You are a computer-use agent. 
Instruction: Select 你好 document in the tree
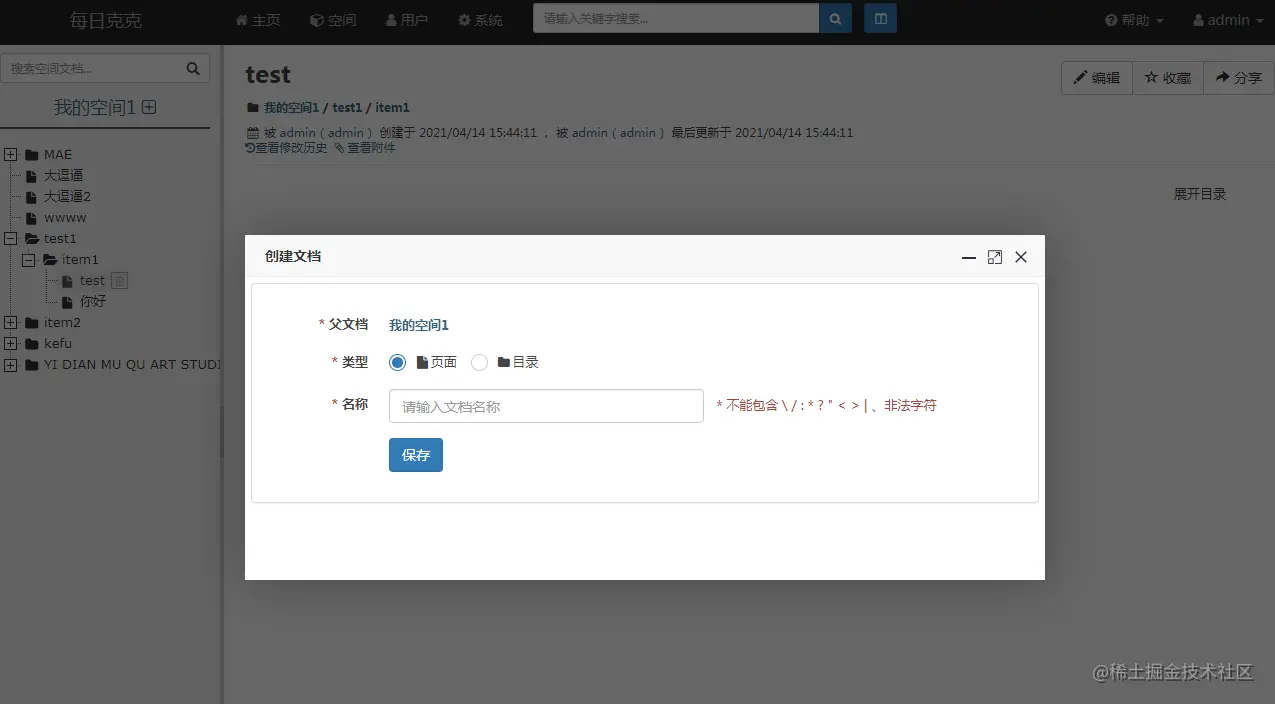(93, 302)
